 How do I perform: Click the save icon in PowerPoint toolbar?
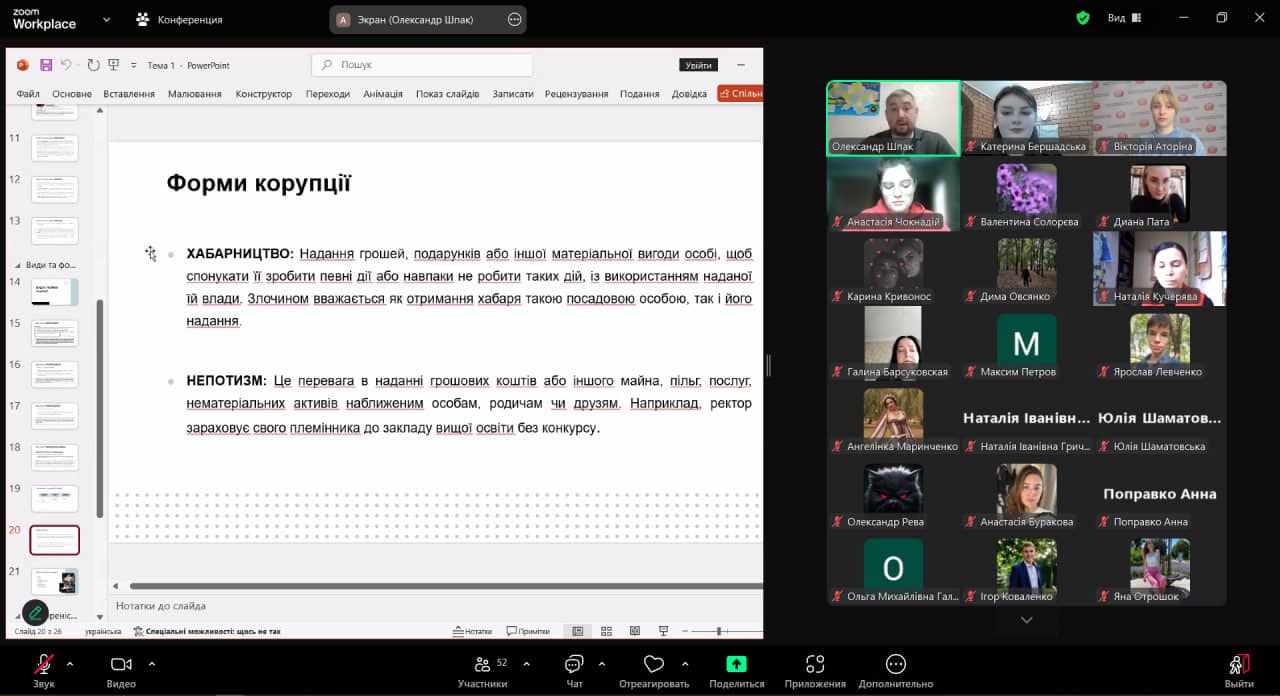pos(46,65)
